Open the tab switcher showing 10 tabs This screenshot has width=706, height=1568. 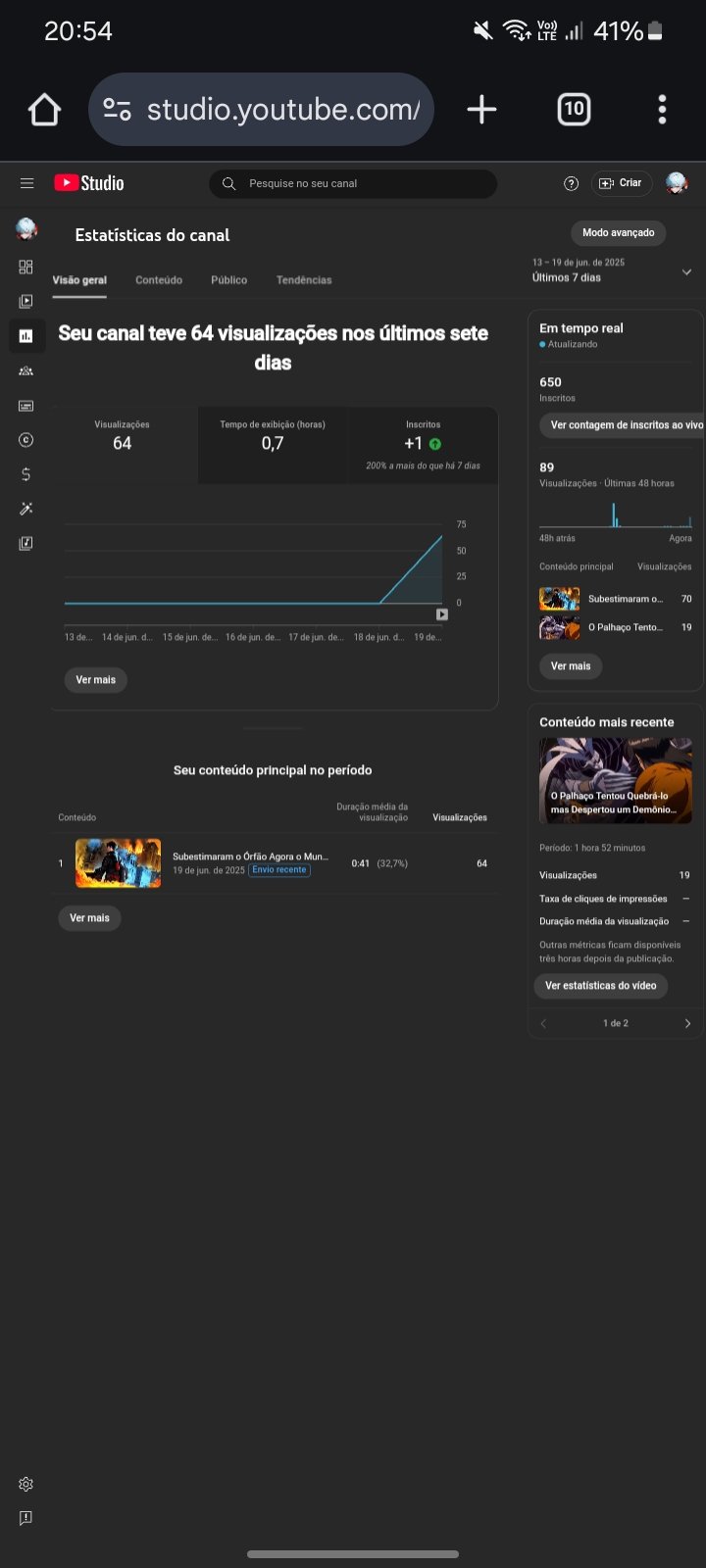[574, 110]
